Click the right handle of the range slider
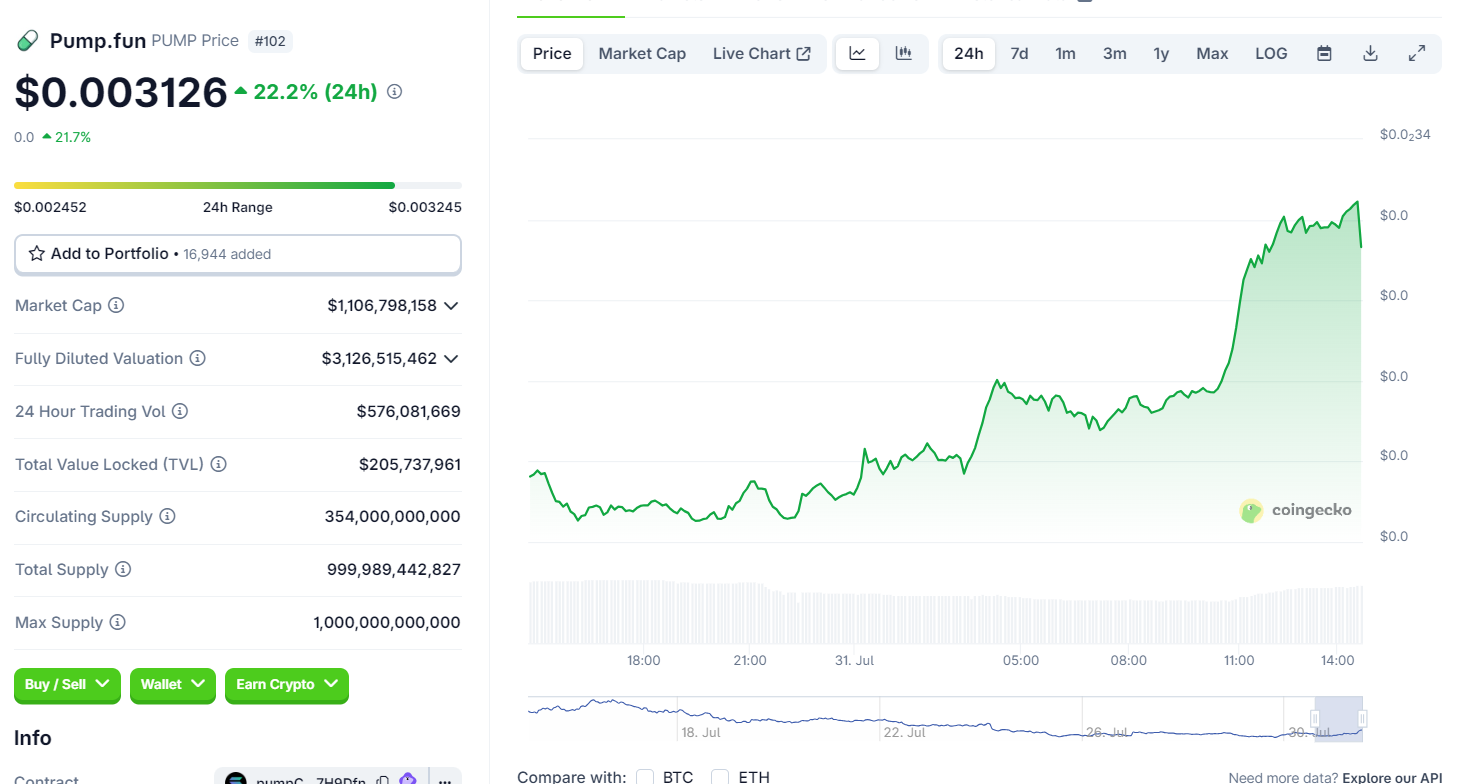The image size is (1460, 784). pyautogui.click(x=1362, y=718)
